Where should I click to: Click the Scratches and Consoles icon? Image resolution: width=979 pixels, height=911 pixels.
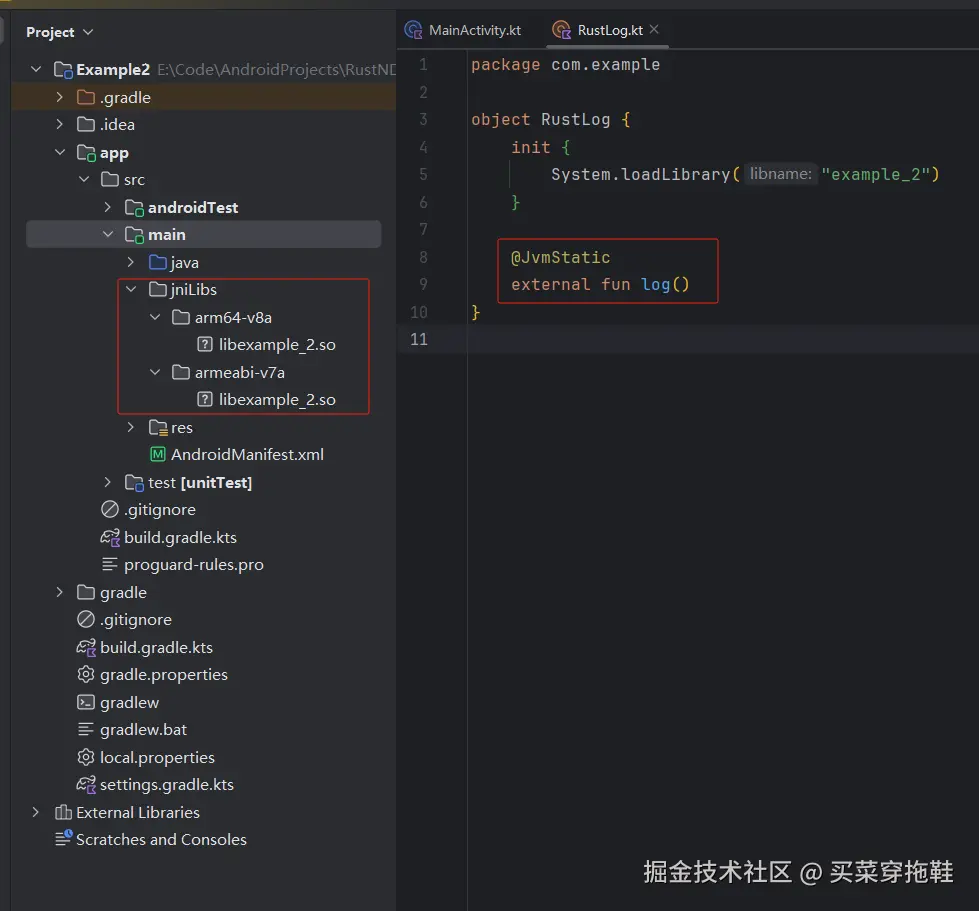[x=63, y=839]
